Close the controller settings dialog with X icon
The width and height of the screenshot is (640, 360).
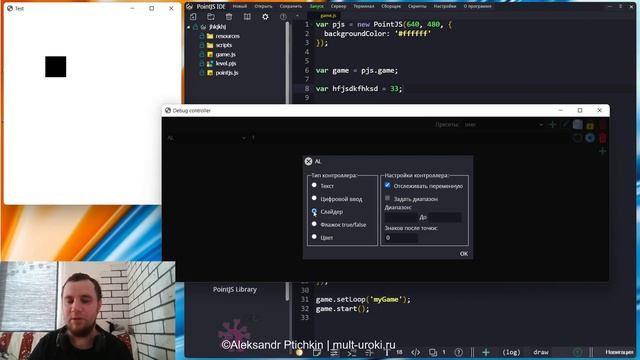click(x=309, y=162)
